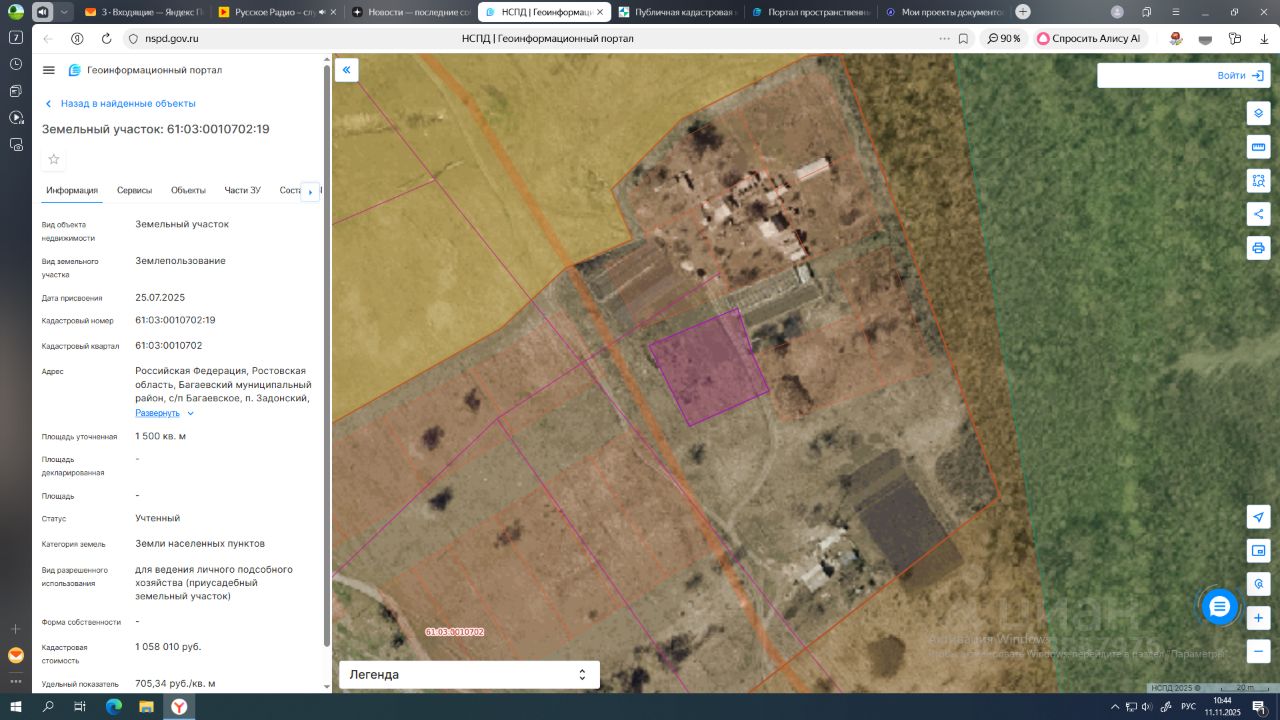Open the hamburger menu of the Geoportal
Screen dimensions: 1280x720
pos(49,70)
